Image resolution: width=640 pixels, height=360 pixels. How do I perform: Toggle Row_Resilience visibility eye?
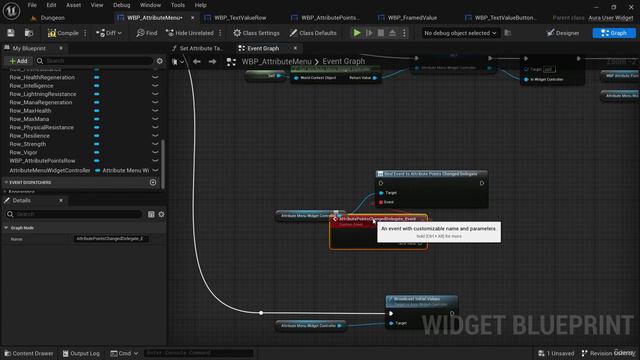tap(155, 136)
